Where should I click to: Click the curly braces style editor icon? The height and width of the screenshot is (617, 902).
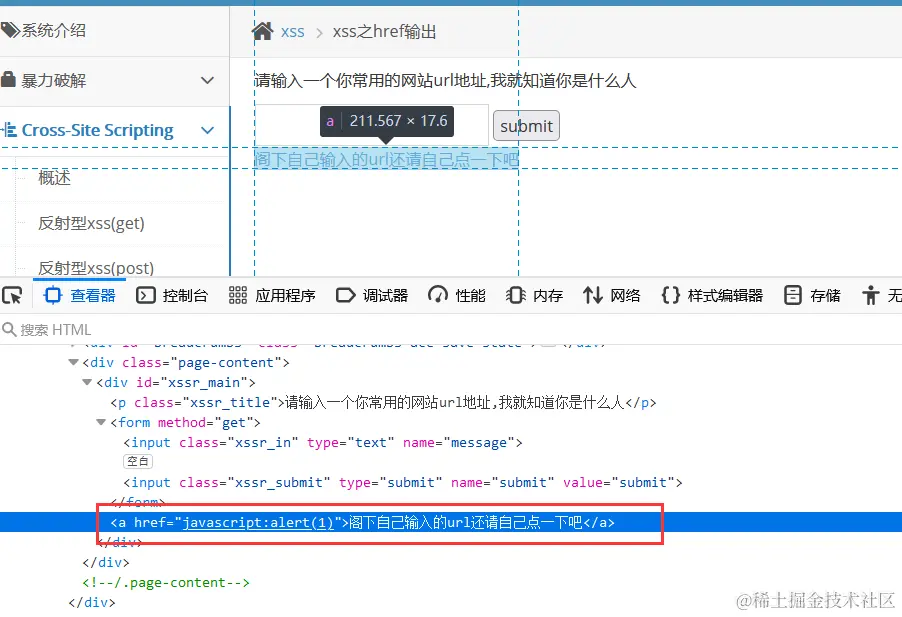coord(671,296)
